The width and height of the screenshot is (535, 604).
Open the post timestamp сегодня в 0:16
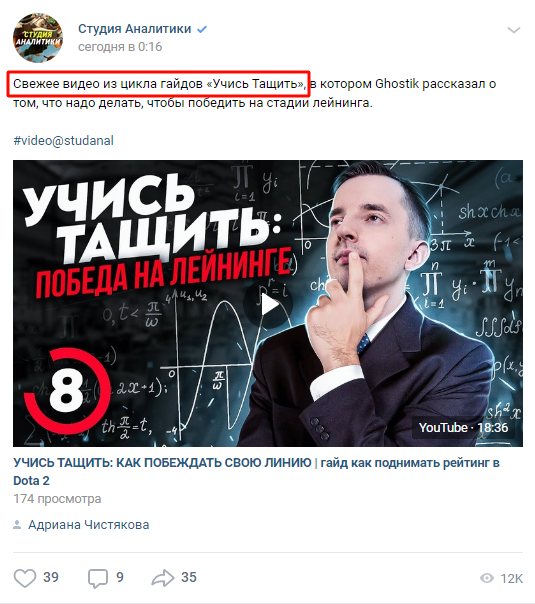120,47
